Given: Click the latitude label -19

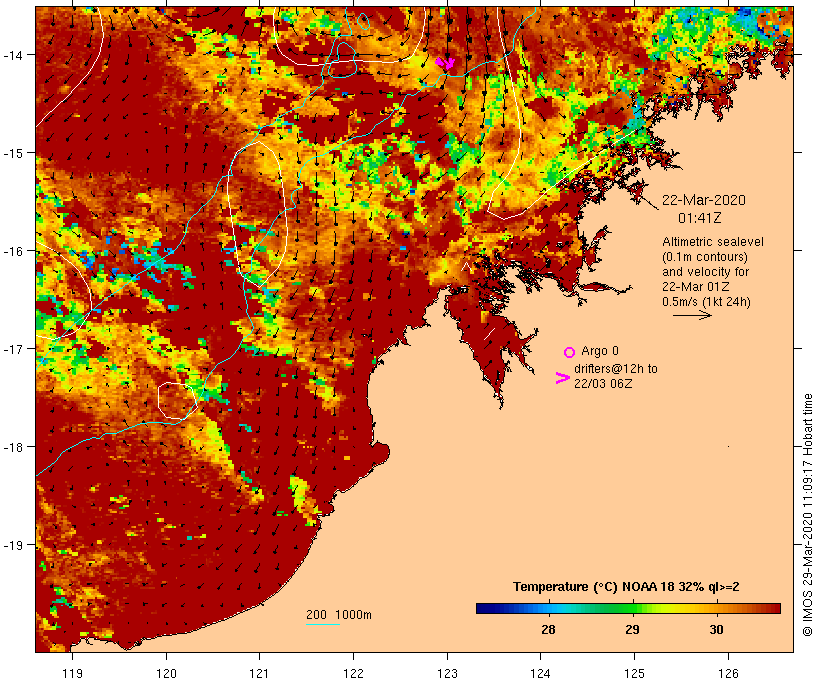Looking at the screenshot, I should 13,545.
